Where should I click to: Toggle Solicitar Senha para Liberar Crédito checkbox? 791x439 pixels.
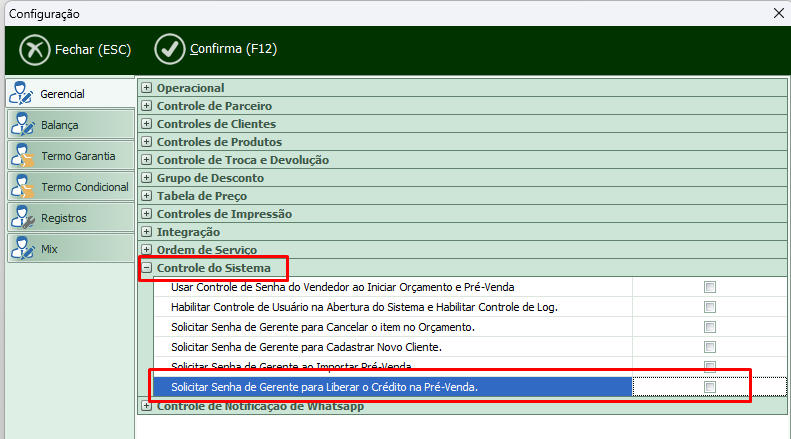[710, 387]
